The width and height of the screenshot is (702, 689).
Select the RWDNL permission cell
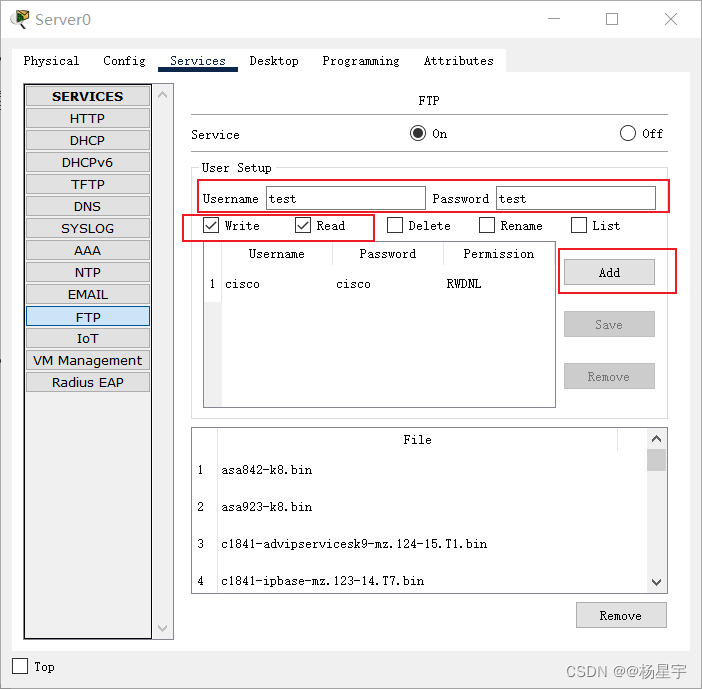click(x=499, y=284)
